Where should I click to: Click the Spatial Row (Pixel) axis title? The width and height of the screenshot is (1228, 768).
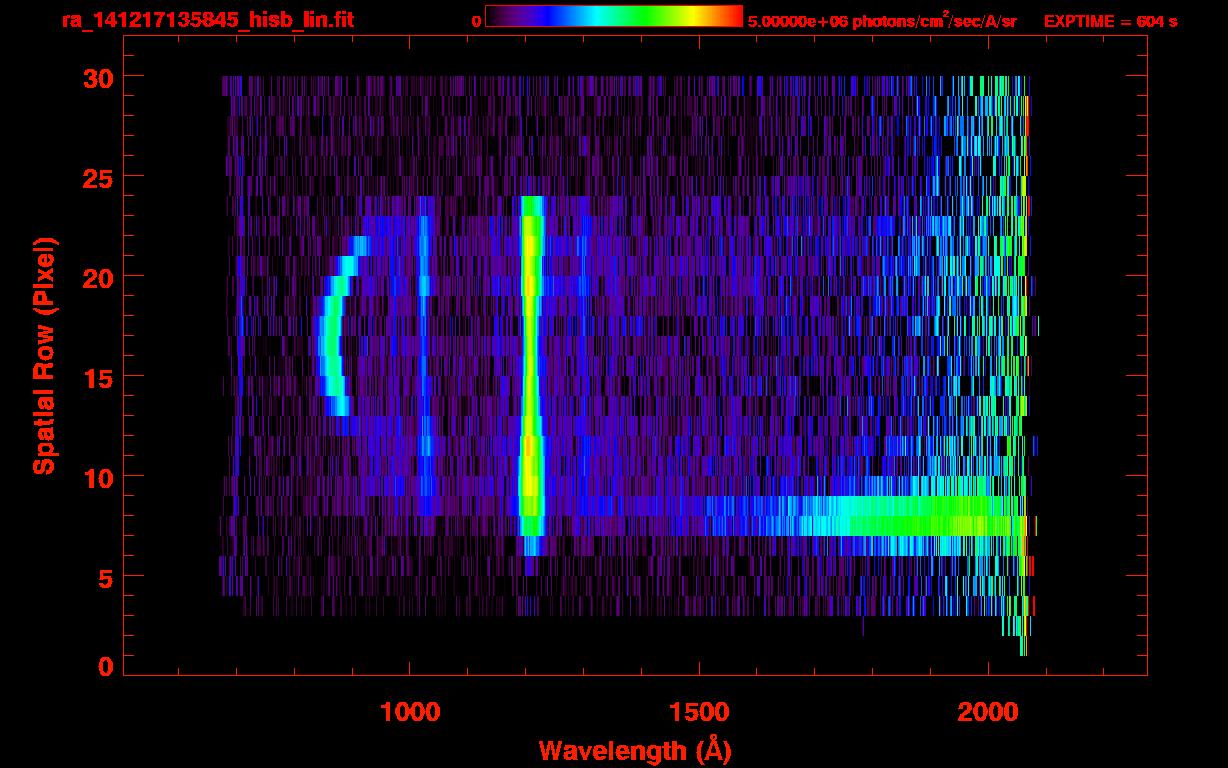tap(45, 355)
